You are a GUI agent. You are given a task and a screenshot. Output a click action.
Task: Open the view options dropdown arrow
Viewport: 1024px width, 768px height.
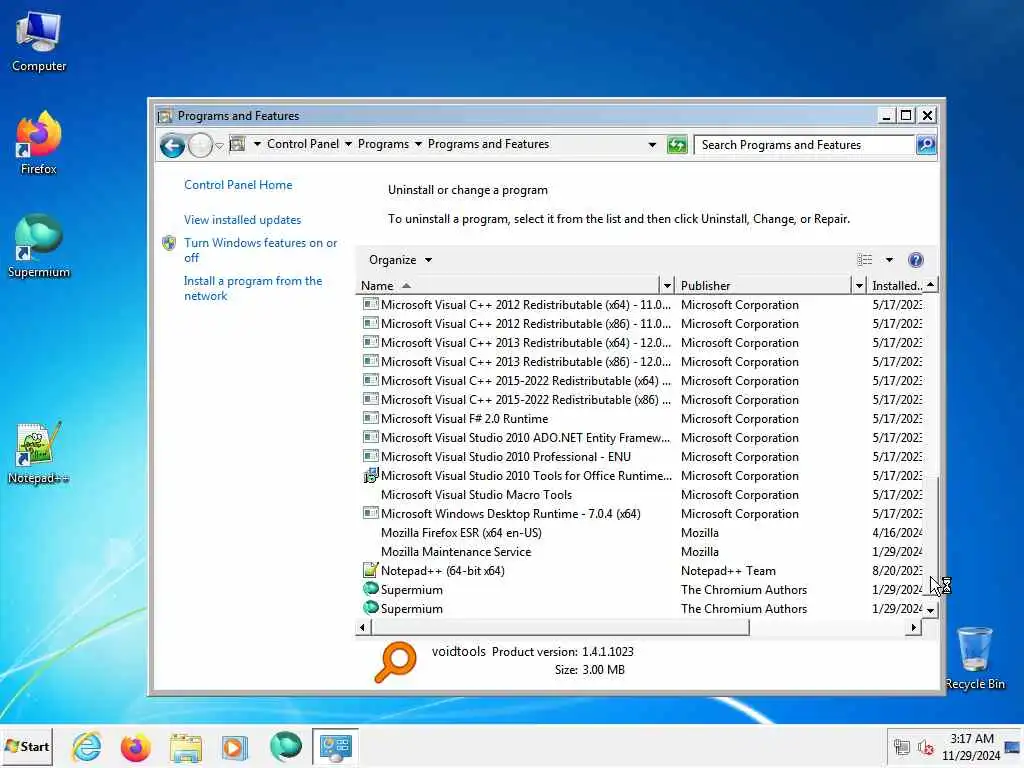click(889, 260)
